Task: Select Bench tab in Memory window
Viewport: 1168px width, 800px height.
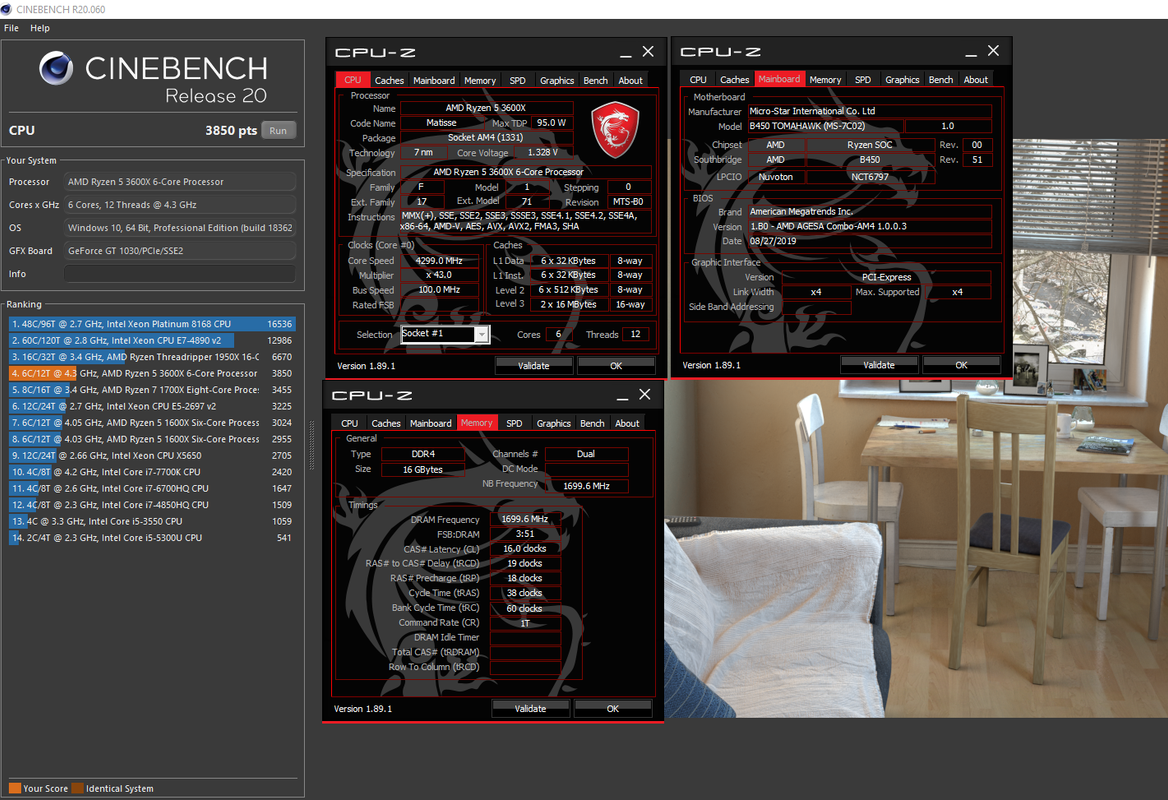Action: 592,423
